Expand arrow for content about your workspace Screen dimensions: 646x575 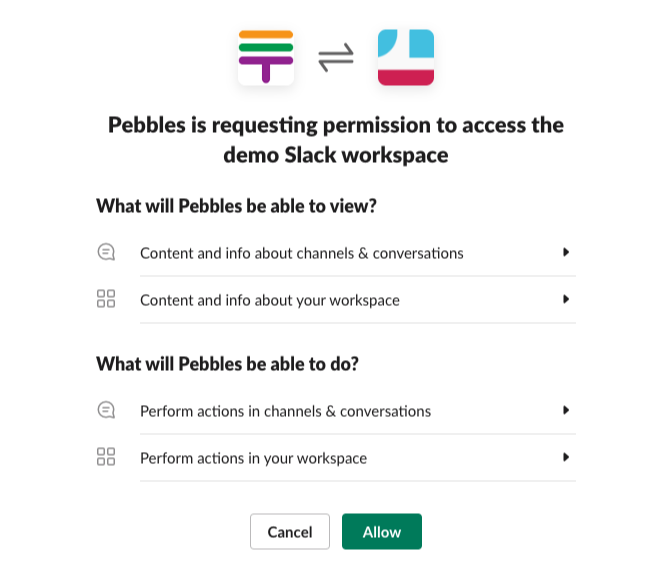click(x=566, y=299)
